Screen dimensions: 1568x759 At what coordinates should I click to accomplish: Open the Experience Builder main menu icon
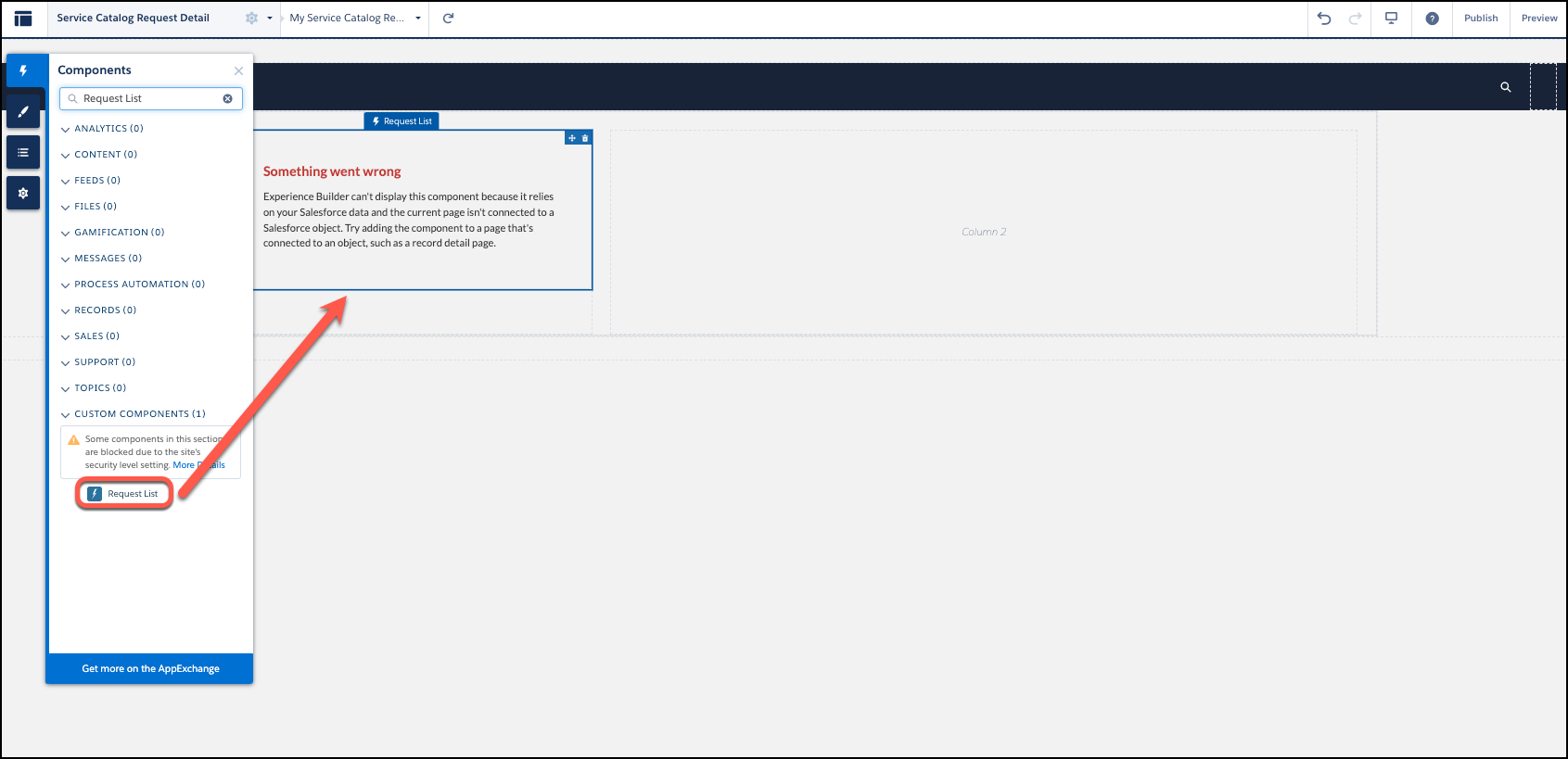(23, 19)
